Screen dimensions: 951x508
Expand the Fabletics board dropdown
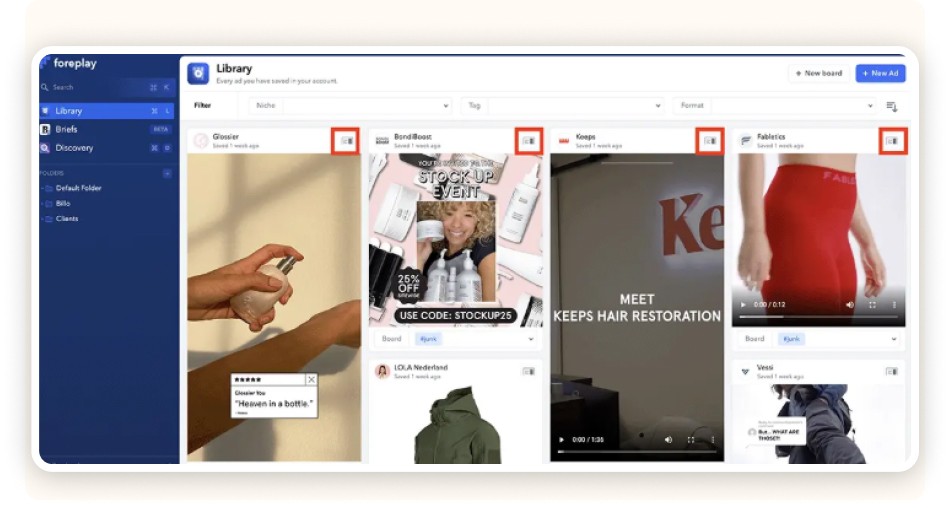tap(894, 339)
